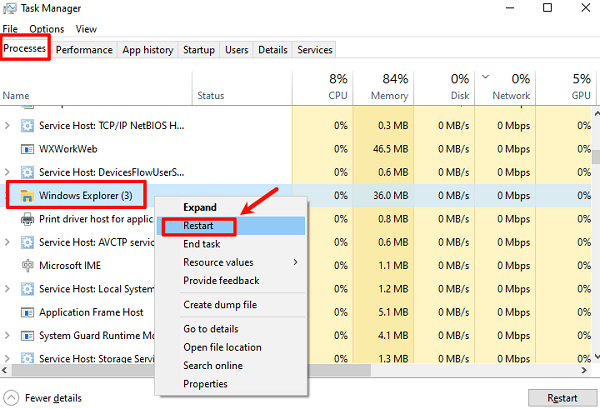Switch to the App history tab
Screen dimensions: 600x409
pyautogui.click(x=148, y=50)
